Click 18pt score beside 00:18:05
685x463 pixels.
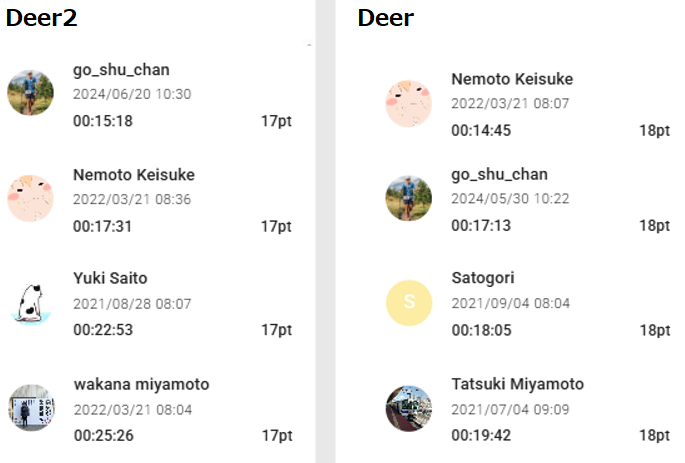(x=654, y=330)
